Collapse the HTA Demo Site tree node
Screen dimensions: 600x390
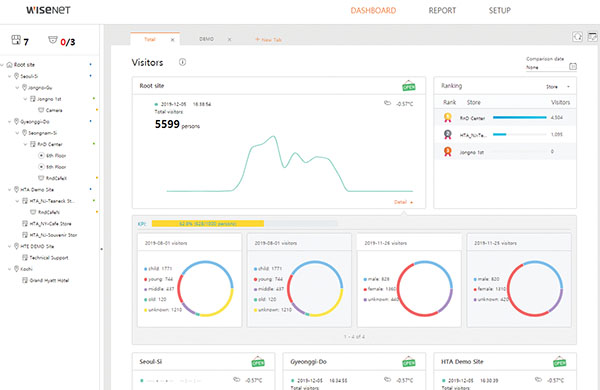click(x=10, y=190)
